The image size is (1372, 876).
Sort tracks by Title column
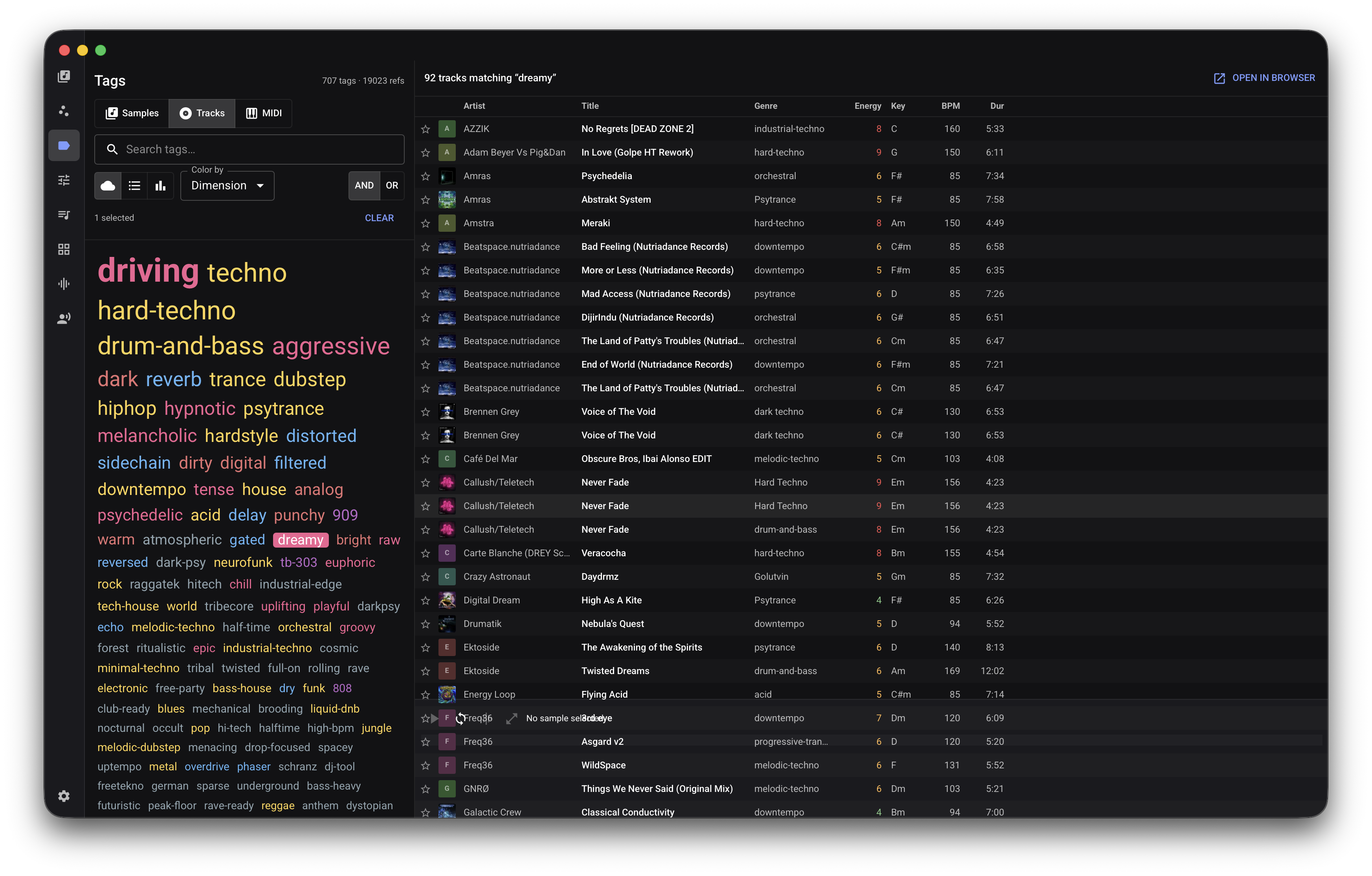[x=590, y=106]
